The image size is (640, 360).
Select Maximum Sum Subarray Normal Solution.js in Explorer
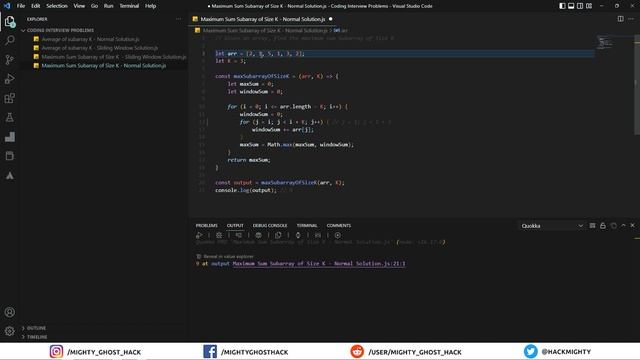tap(104, 65)
